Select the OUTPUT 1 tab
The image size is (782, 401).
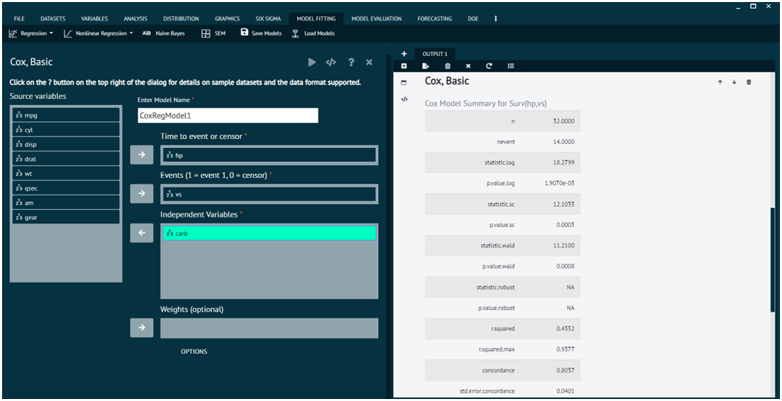tap(435, 54)
